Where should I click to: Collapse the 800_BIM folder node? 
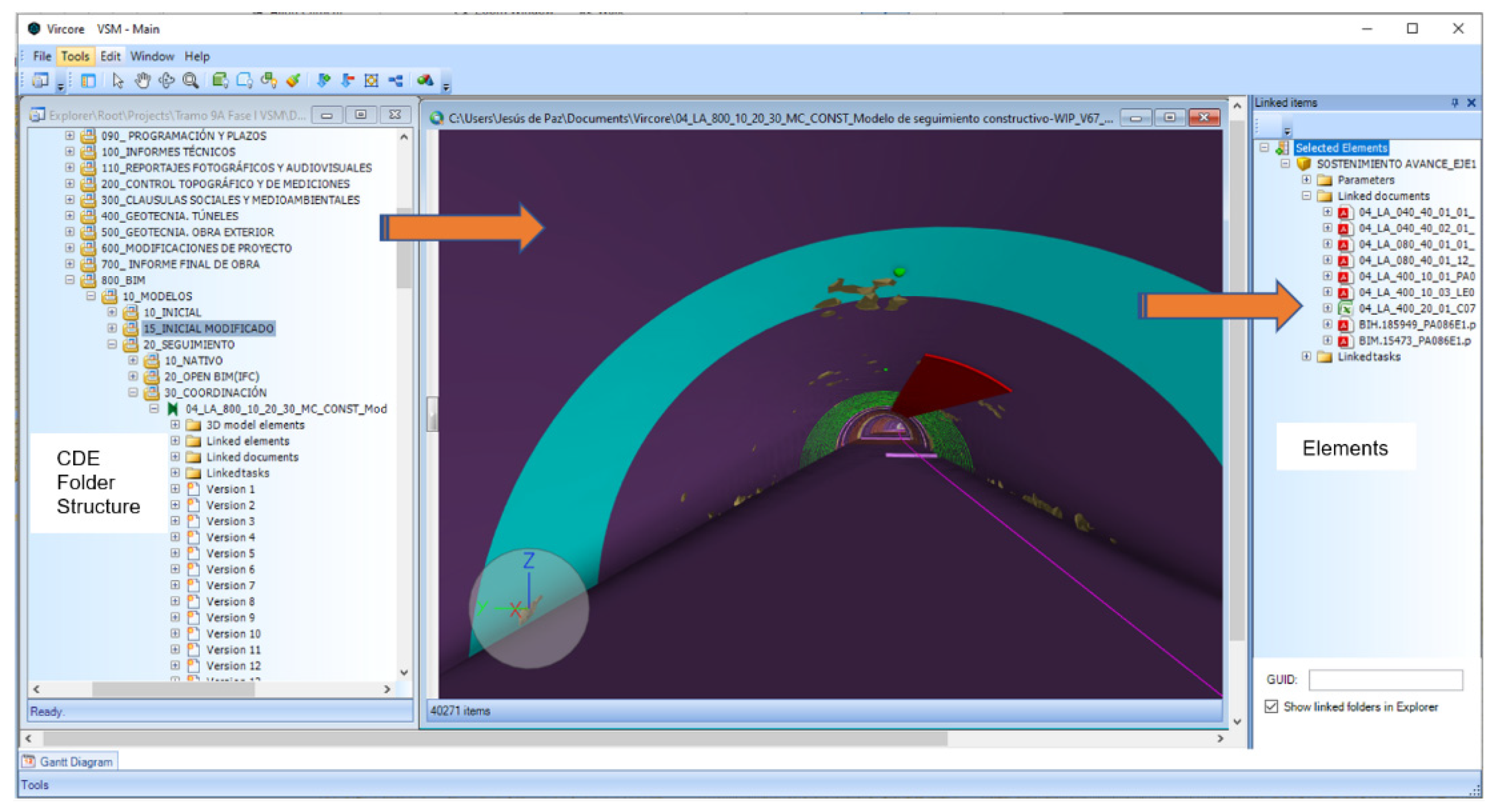[69, 280]
